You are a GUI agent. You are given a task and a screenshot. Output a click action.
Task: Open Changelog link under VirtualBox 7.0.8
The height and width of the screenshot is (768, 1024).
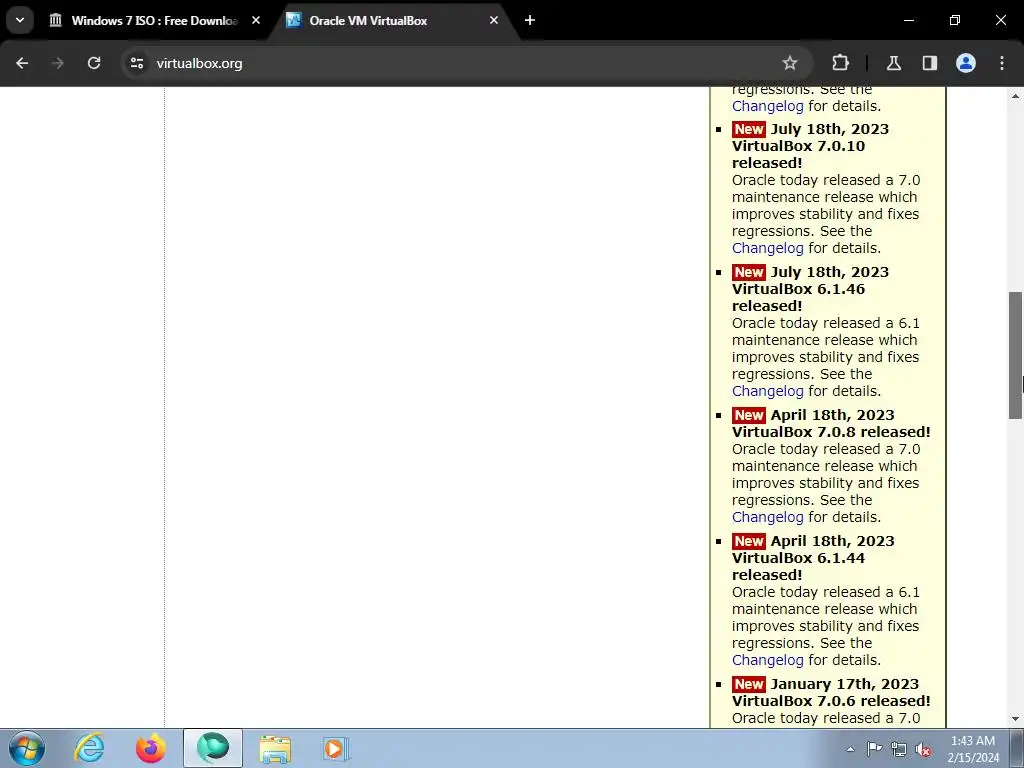click(767, 517)
